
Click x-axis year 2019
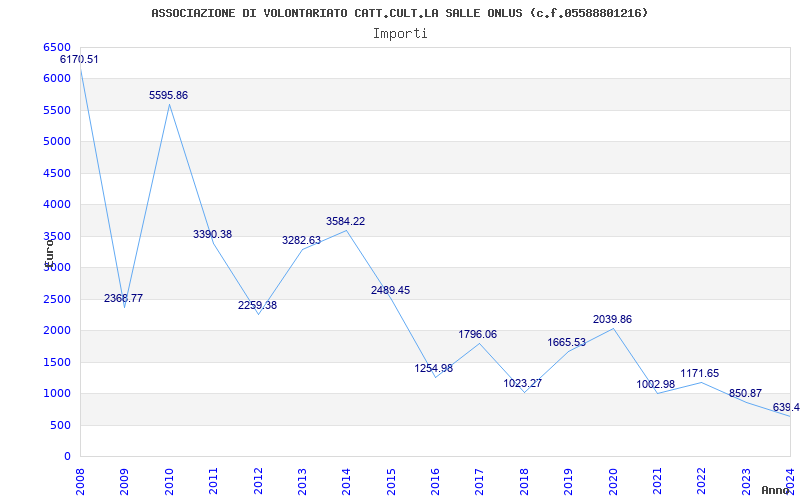point(568,481)
